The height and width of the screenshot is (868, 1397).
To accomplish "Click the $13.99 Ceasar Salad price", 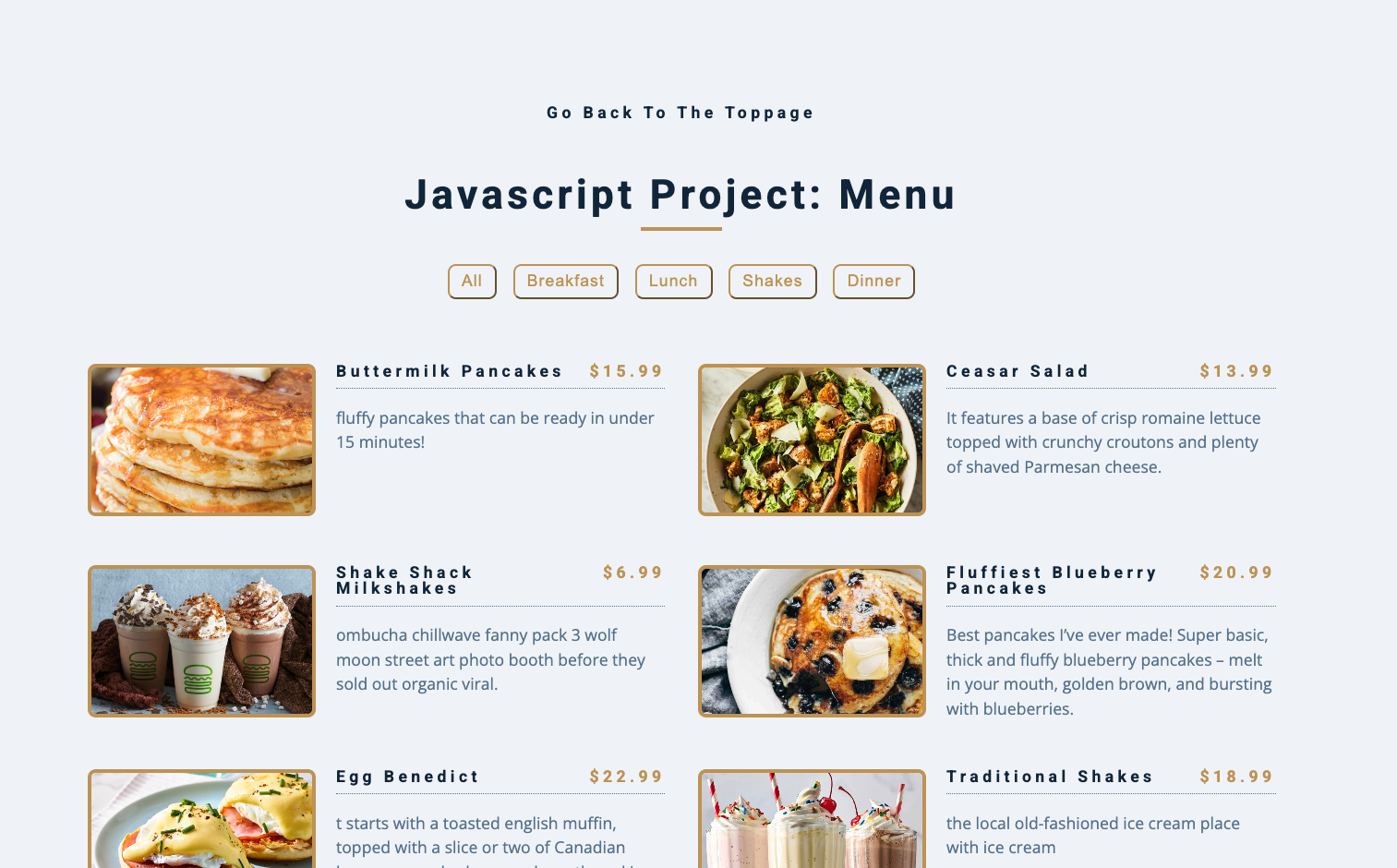I will point(1237,371).
